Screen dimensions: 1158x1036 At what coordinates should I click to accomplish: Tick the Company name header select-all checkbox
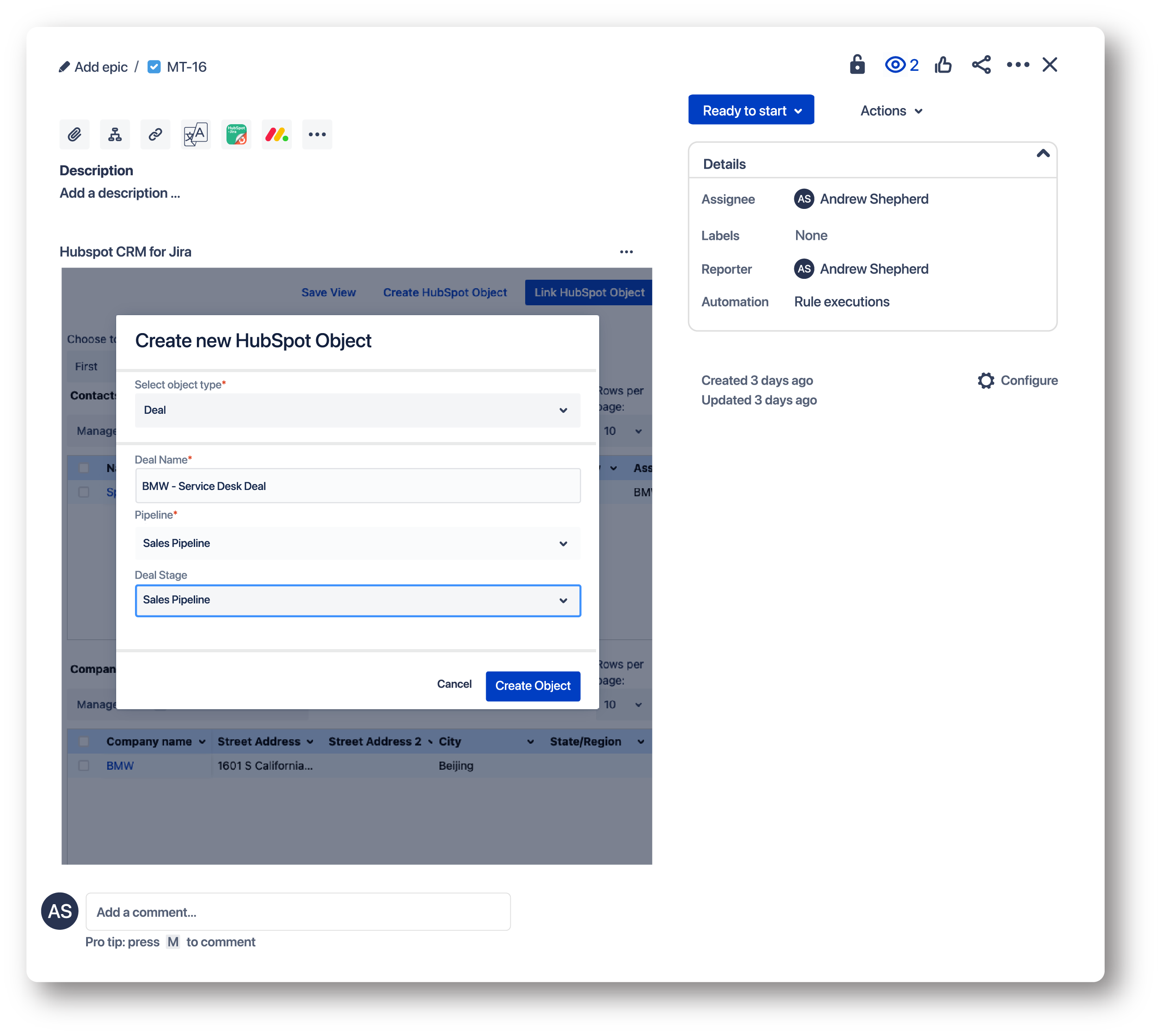coord(84,742)
